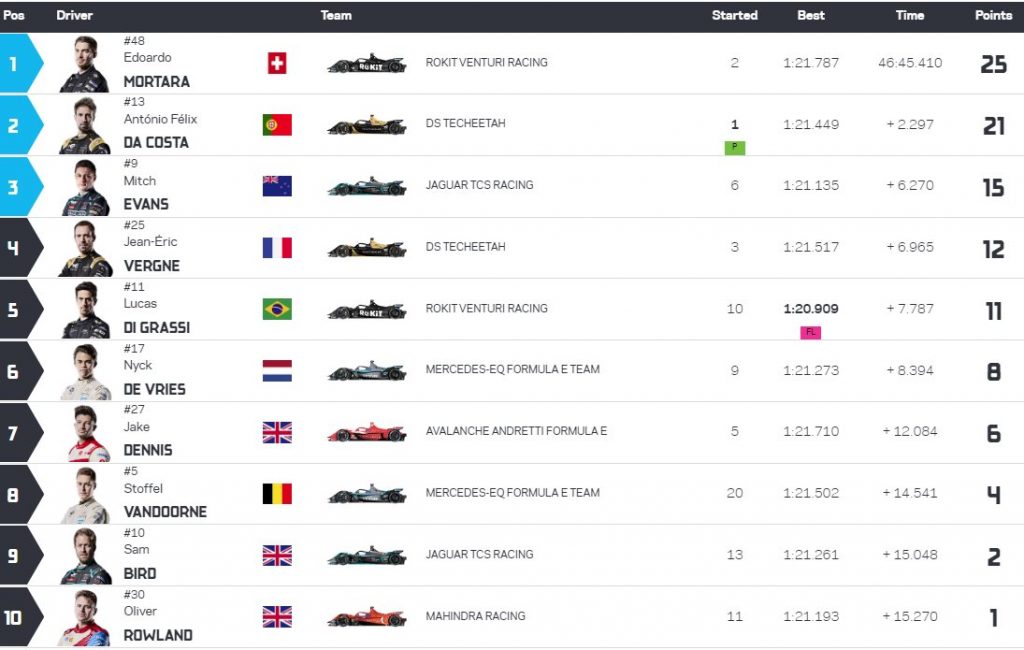Sort by the Best column header

(x=810, y=15)
